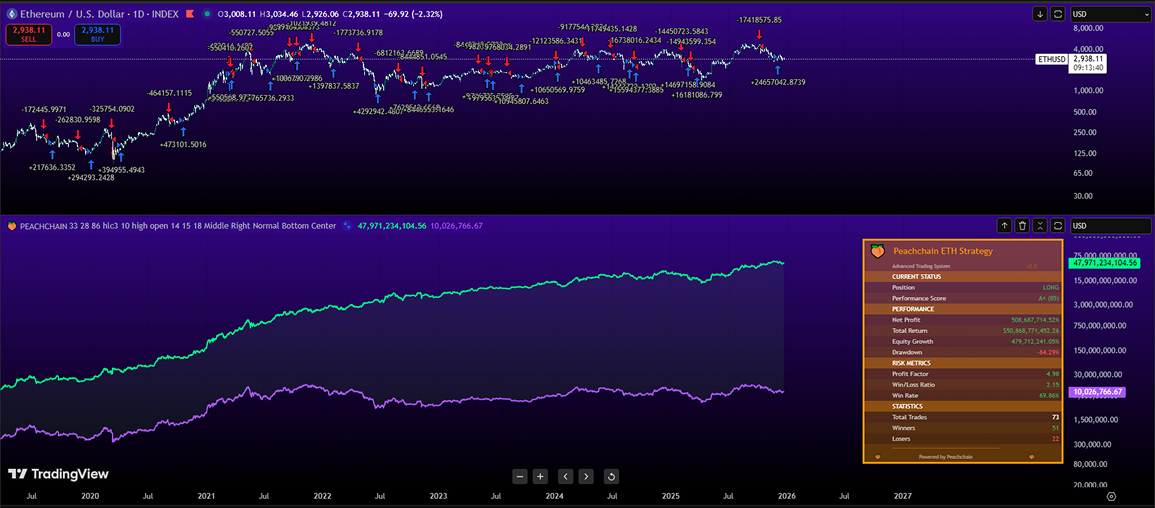
Task: Zoom out the chart with minus button
Action: coord(520,477)
